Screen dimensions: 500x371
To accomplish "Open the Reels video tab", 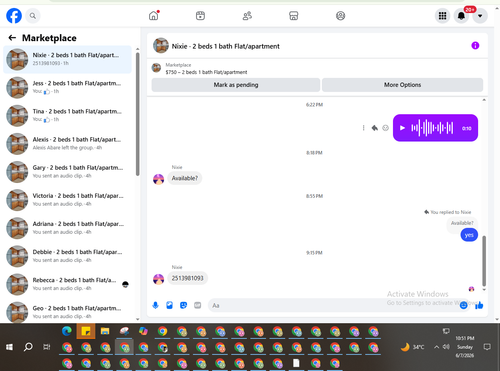I will 200,16.
